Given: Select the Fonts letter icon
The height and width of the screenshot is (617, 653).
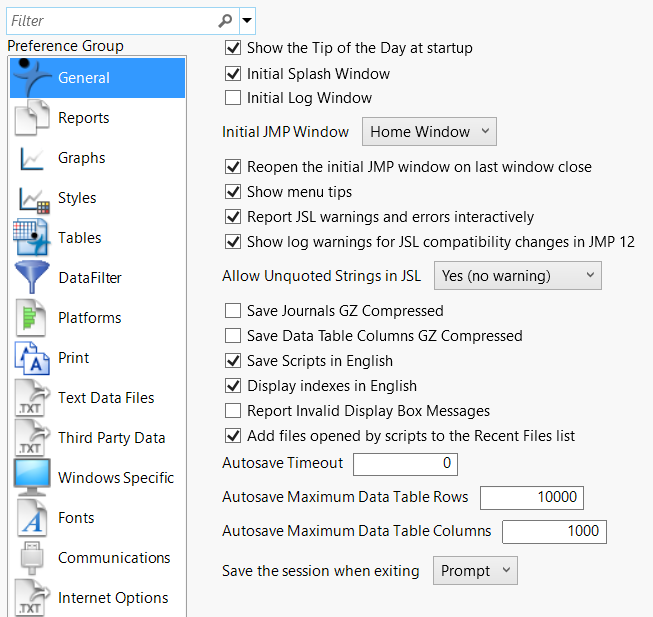Looking at the screenshot, I should [x=32, y=518].
